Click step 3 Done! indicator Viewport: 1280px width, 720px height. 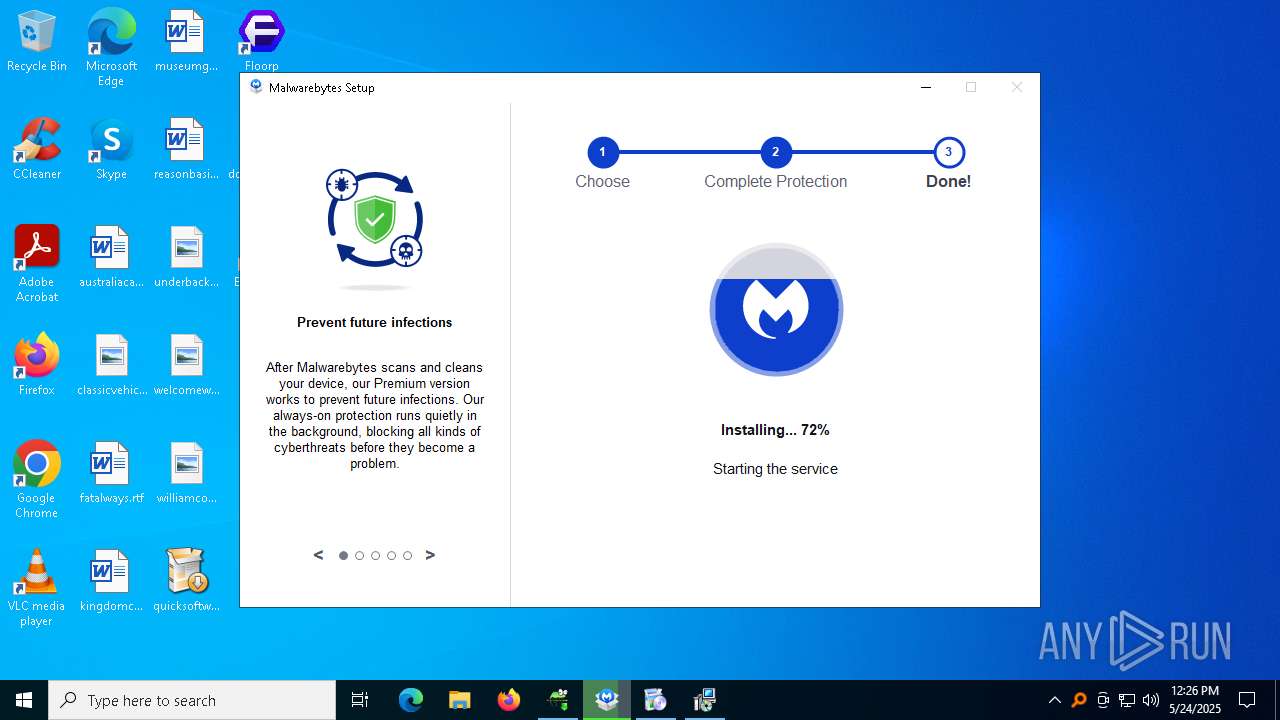pyautogui.click(x=948, y=152)
